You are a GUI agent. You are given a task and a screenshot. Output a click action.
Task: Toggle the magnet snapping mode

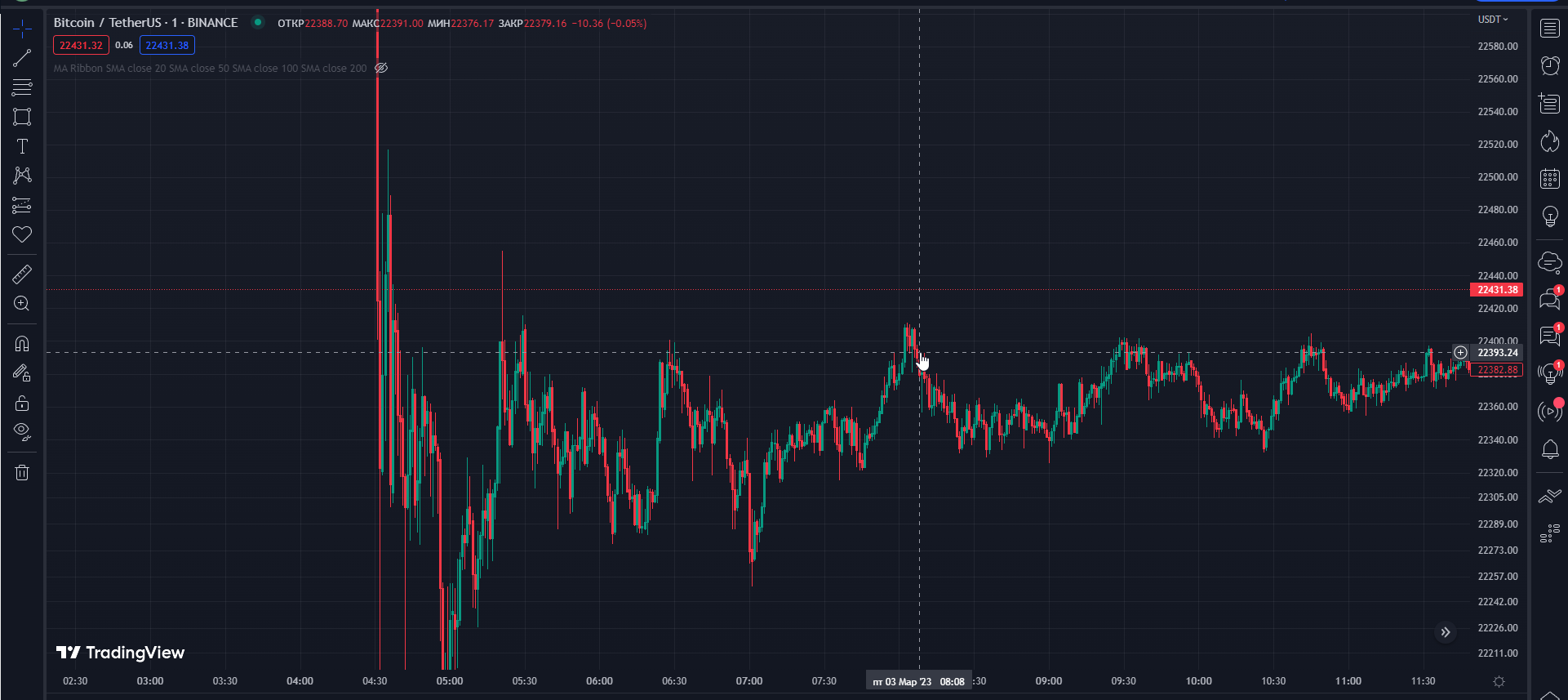tap(22, 344)
